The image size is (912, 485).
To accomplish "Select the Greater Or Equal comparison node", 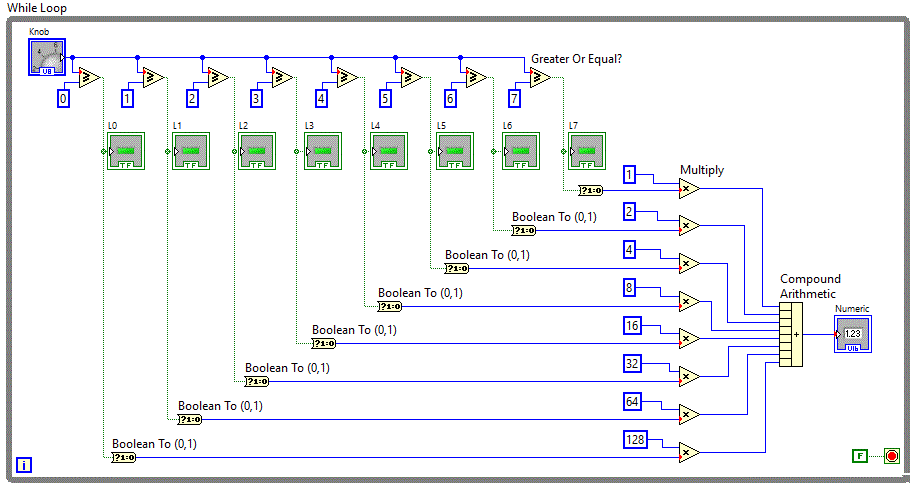I will click(540, 78).
